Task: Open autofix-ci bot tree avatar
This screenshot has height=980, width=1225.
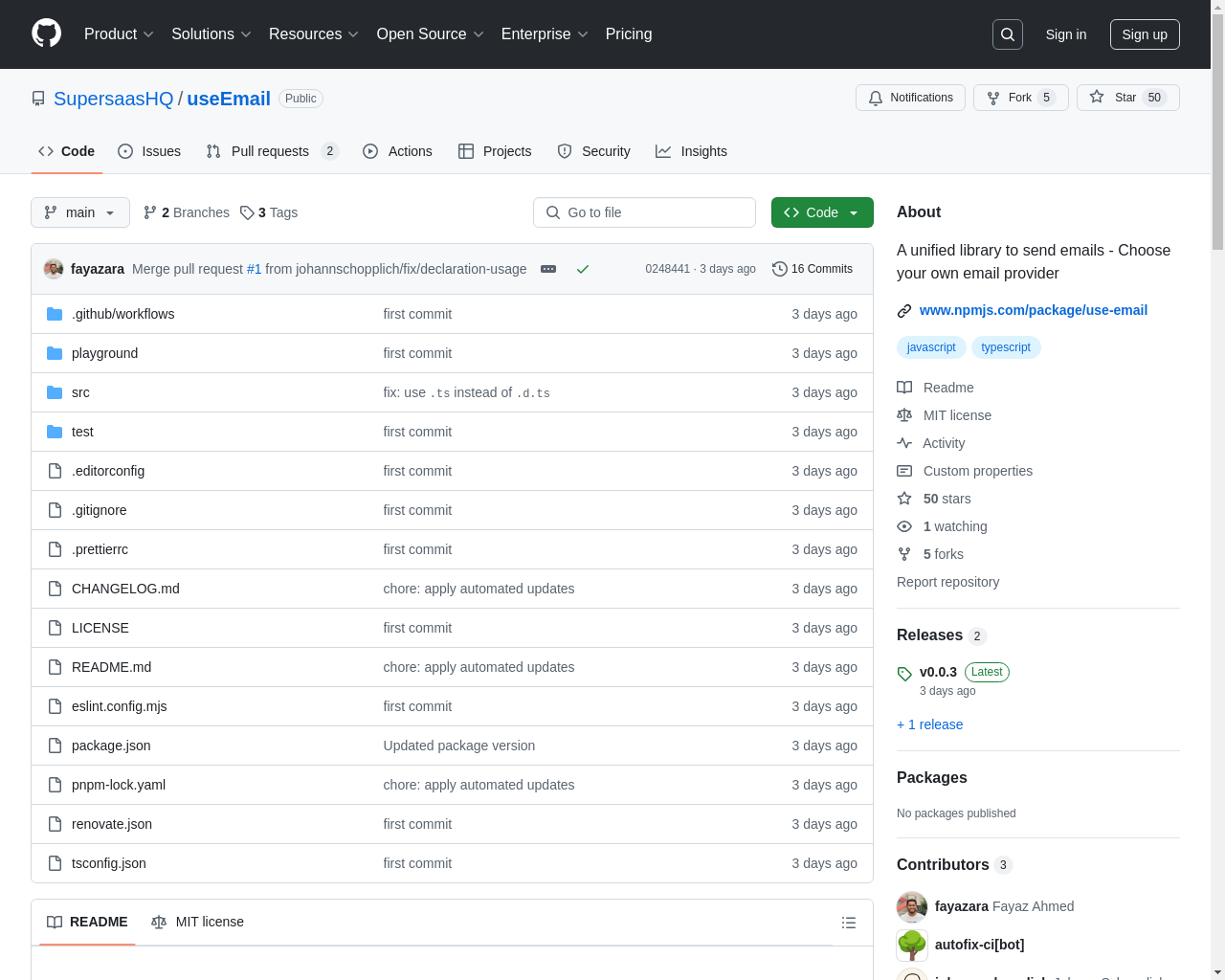Action: pyautogui.click(x=912, y=945)
